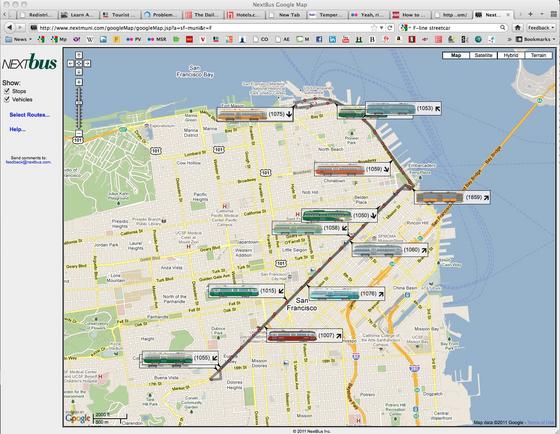Reload the page with the refresh icon
Screen dimensions: 560x434
[x=390, y=28]
